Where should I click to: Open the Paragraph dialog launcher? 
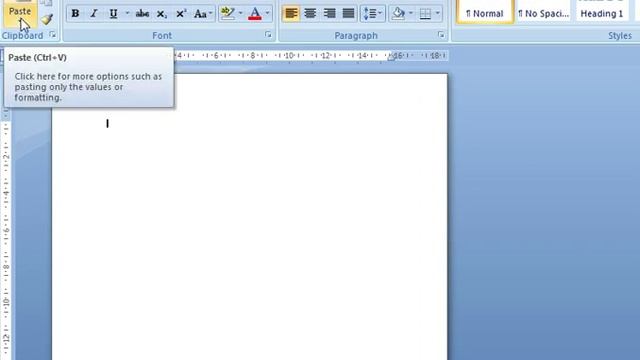441,35
